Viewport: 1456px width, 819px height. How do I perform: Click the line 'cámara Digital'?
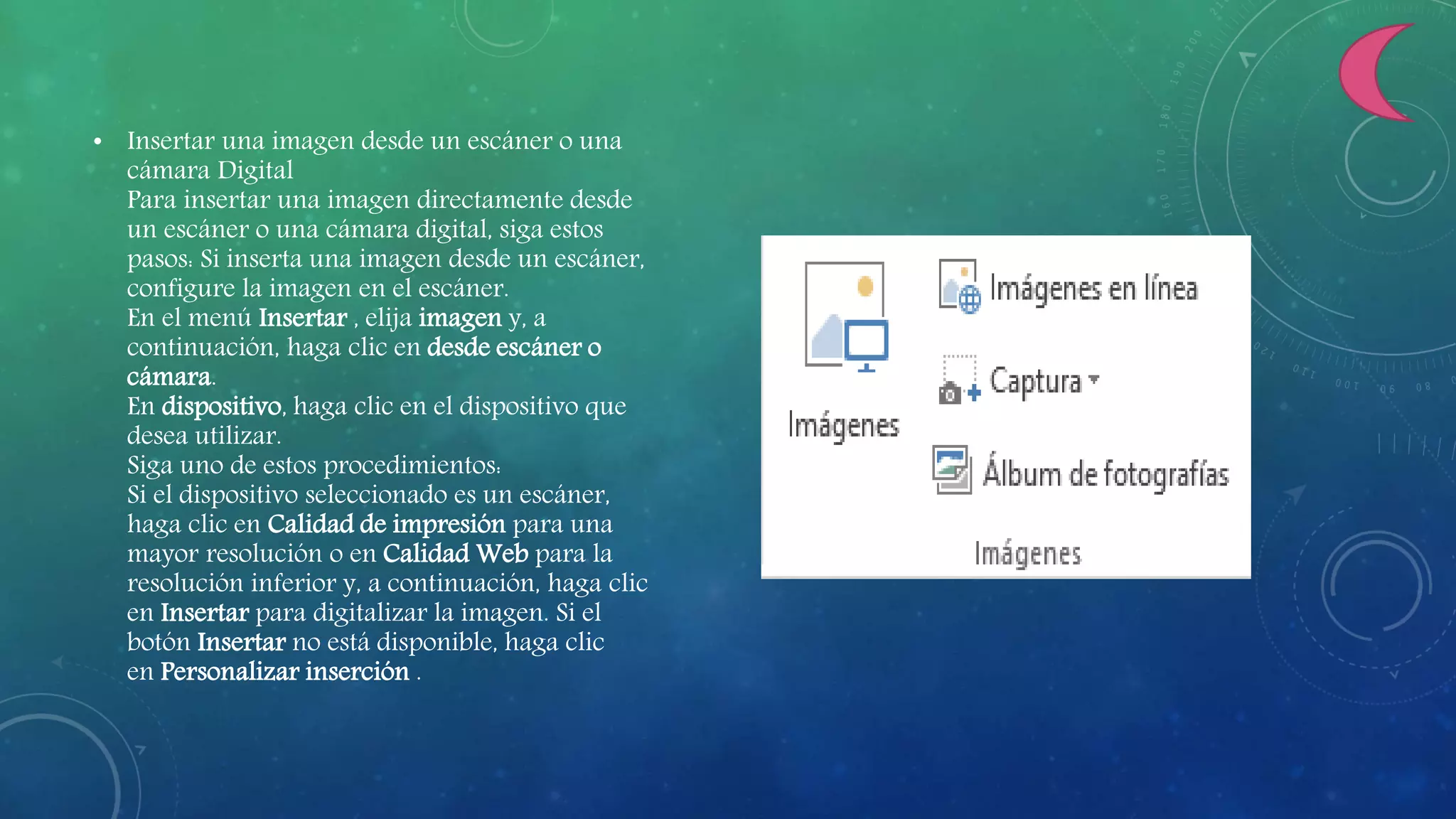210,171
